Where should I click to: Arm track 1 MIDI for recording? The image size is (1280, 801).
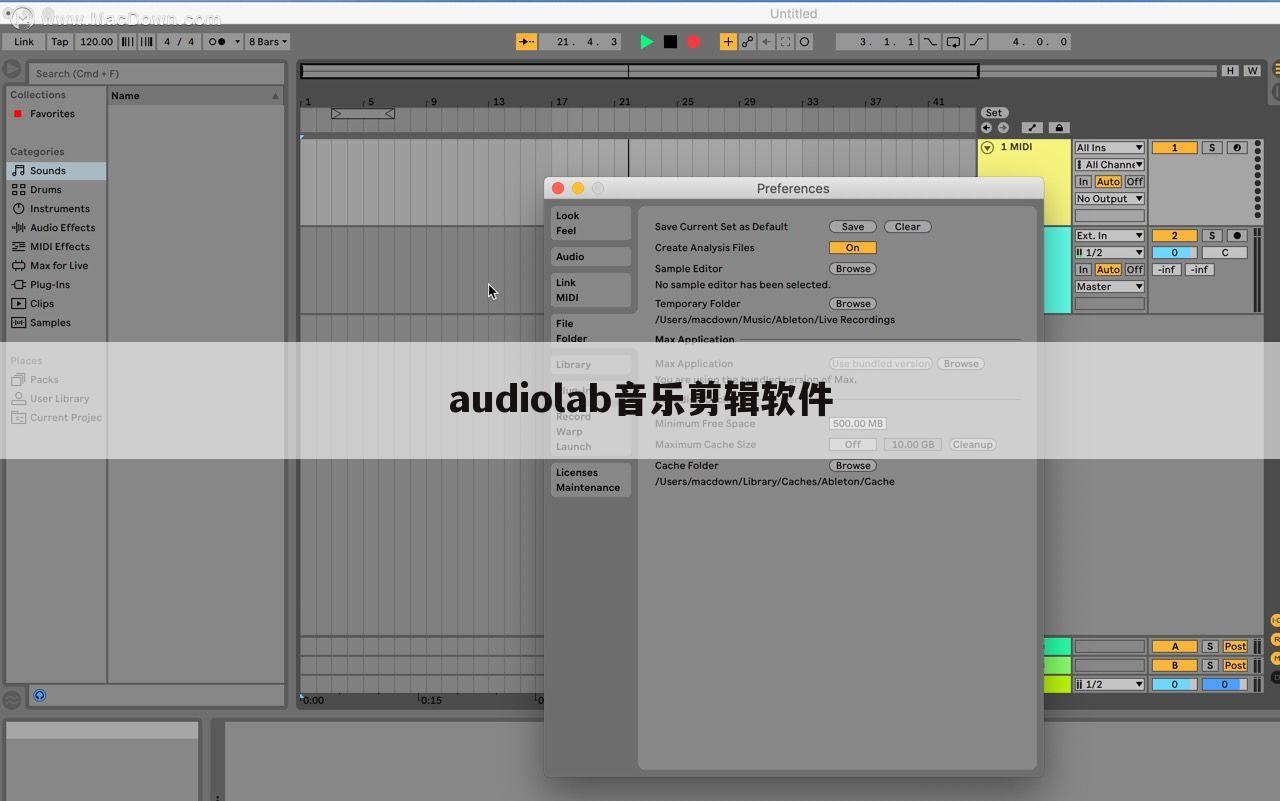click(1237, 148)
